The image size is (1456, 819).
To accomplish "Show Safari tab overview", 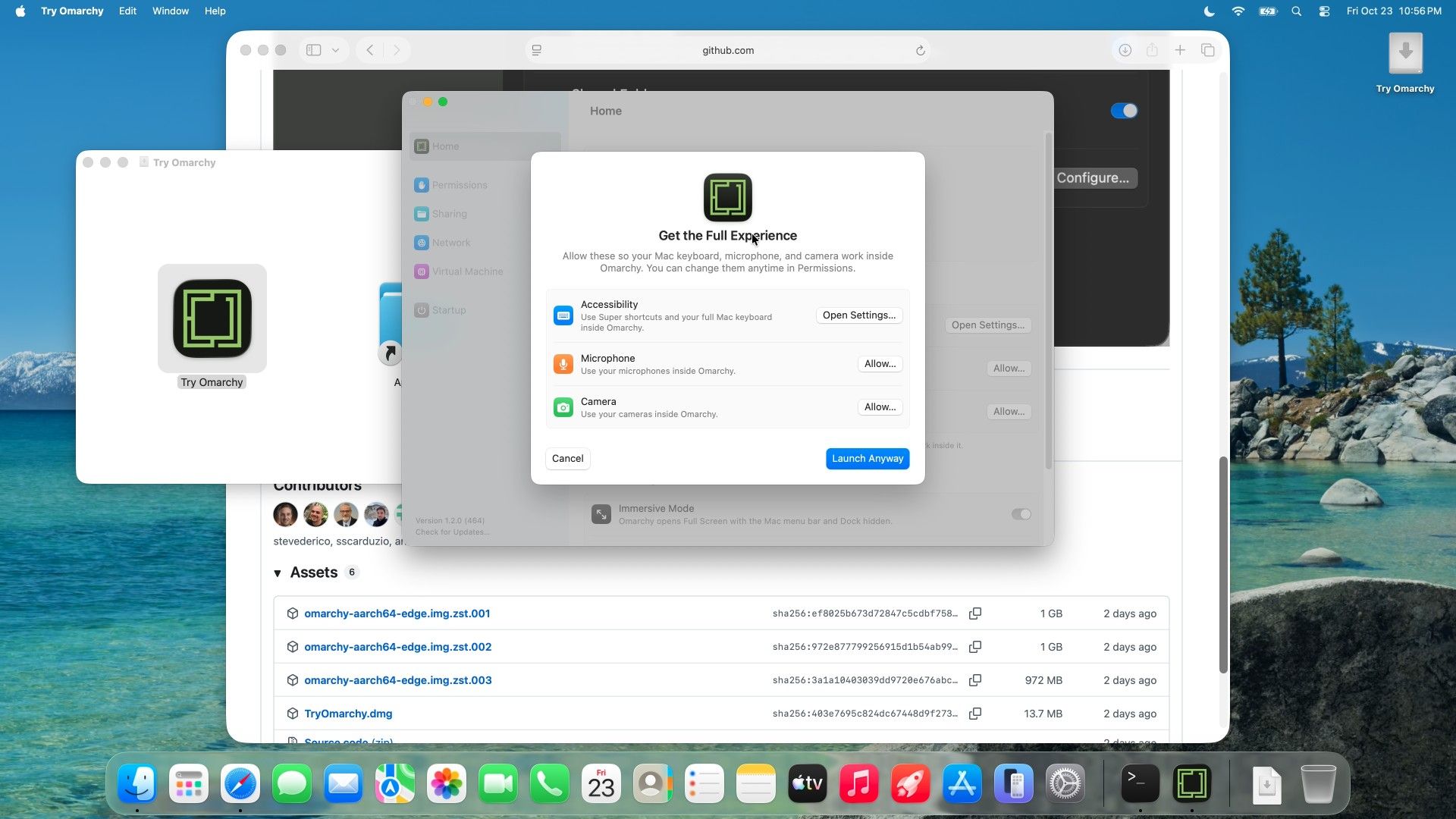I will [1208, 50].
